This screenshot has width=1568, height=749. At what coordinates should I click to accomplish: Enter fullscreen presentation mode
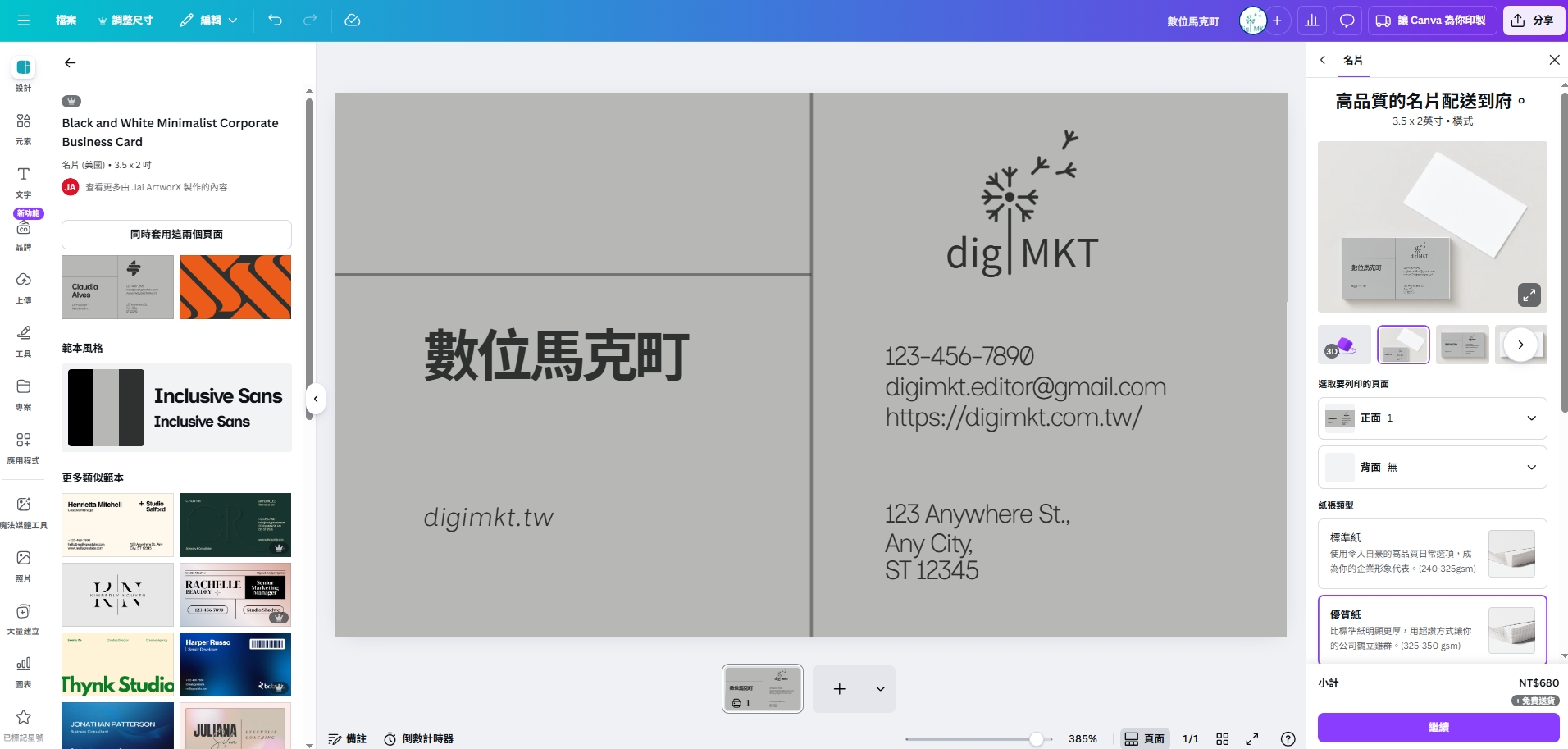[x=1252, y=739]
